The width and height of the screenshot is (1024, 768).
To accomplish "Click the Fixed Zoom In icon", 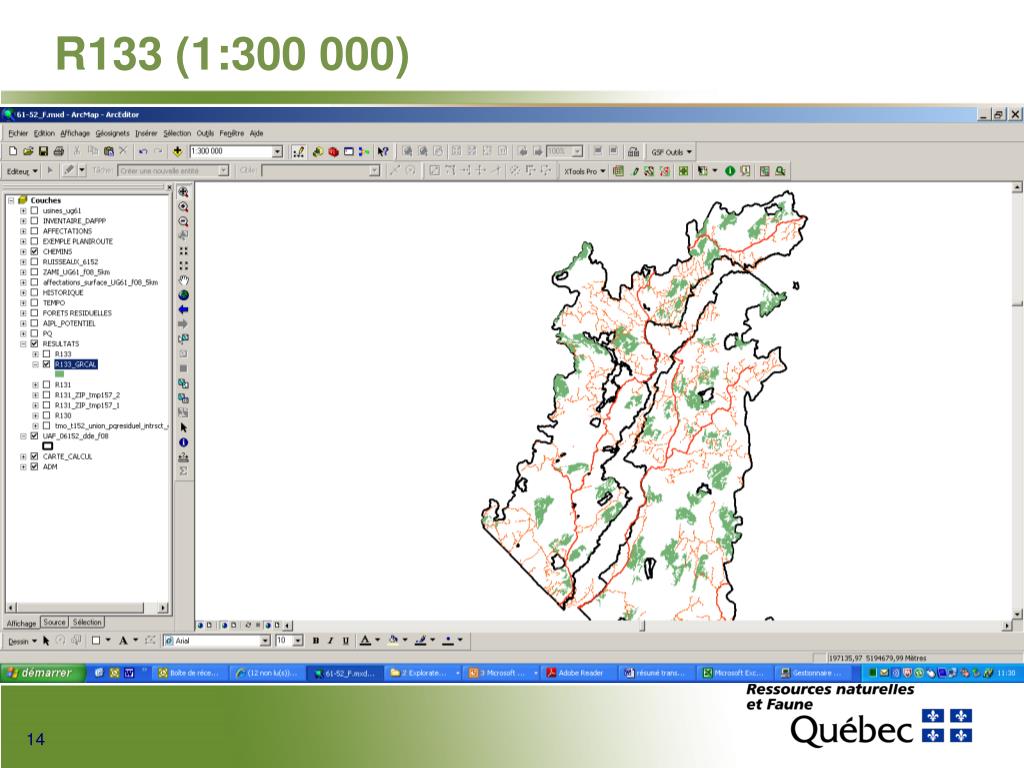I will coord(184,251).
